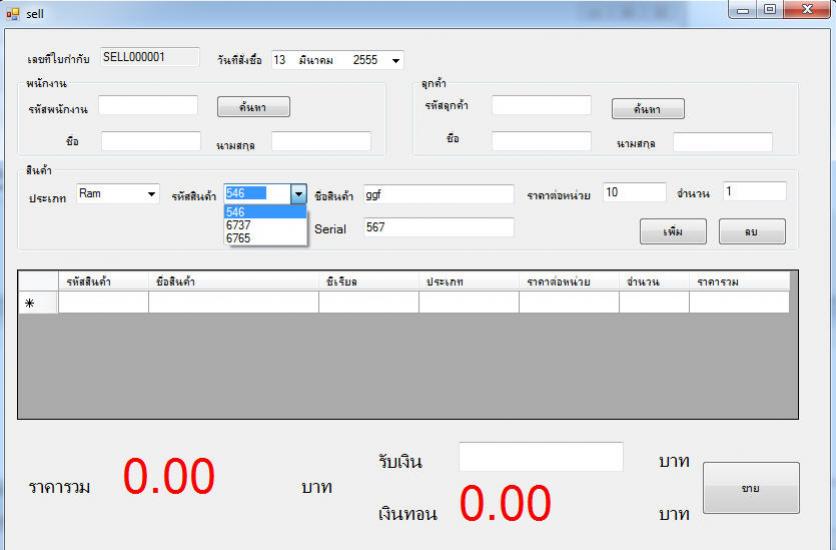Viewport: 836px width, 550px height.
Task: Click the employee code input field
Action: [148, 105]
